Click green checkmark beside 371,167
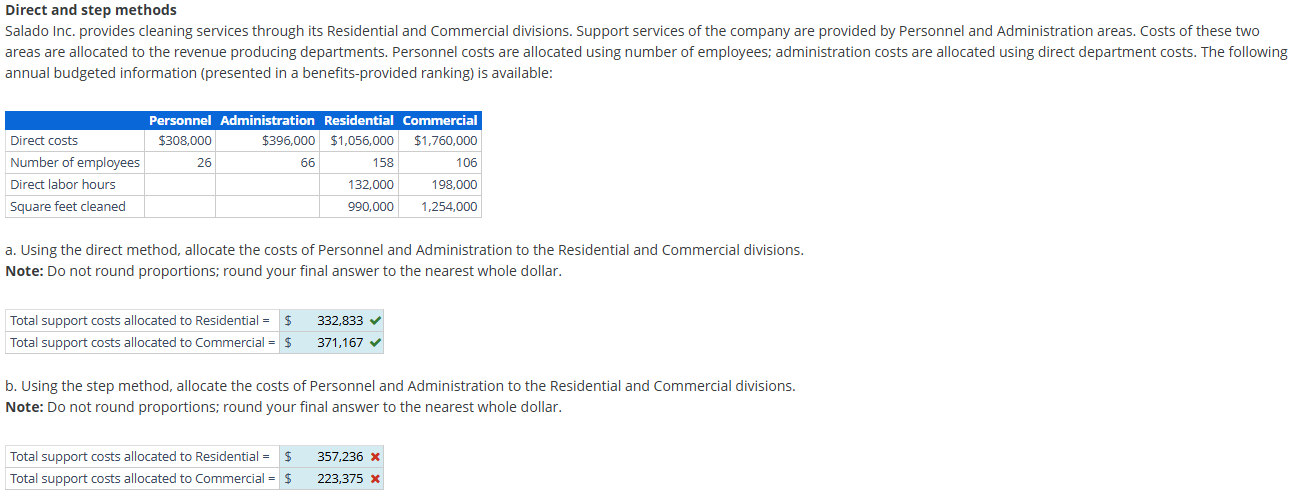Image resolution: width=1291 pixels, height=494 pixels. click(374, 343)
